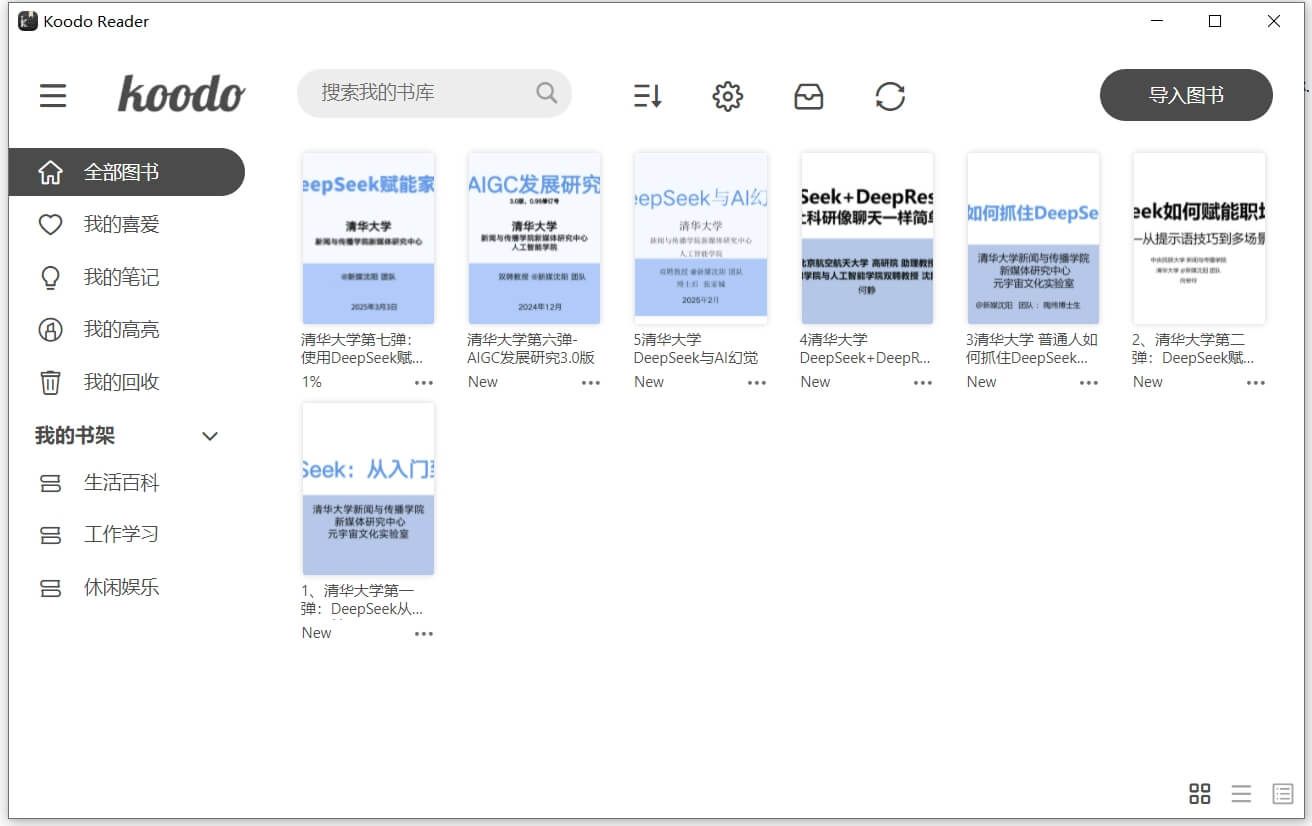Switch to detailed cover view mode
This screenshot has height=826, width=1312.
pyautogui.click(x=1282, y=793)
